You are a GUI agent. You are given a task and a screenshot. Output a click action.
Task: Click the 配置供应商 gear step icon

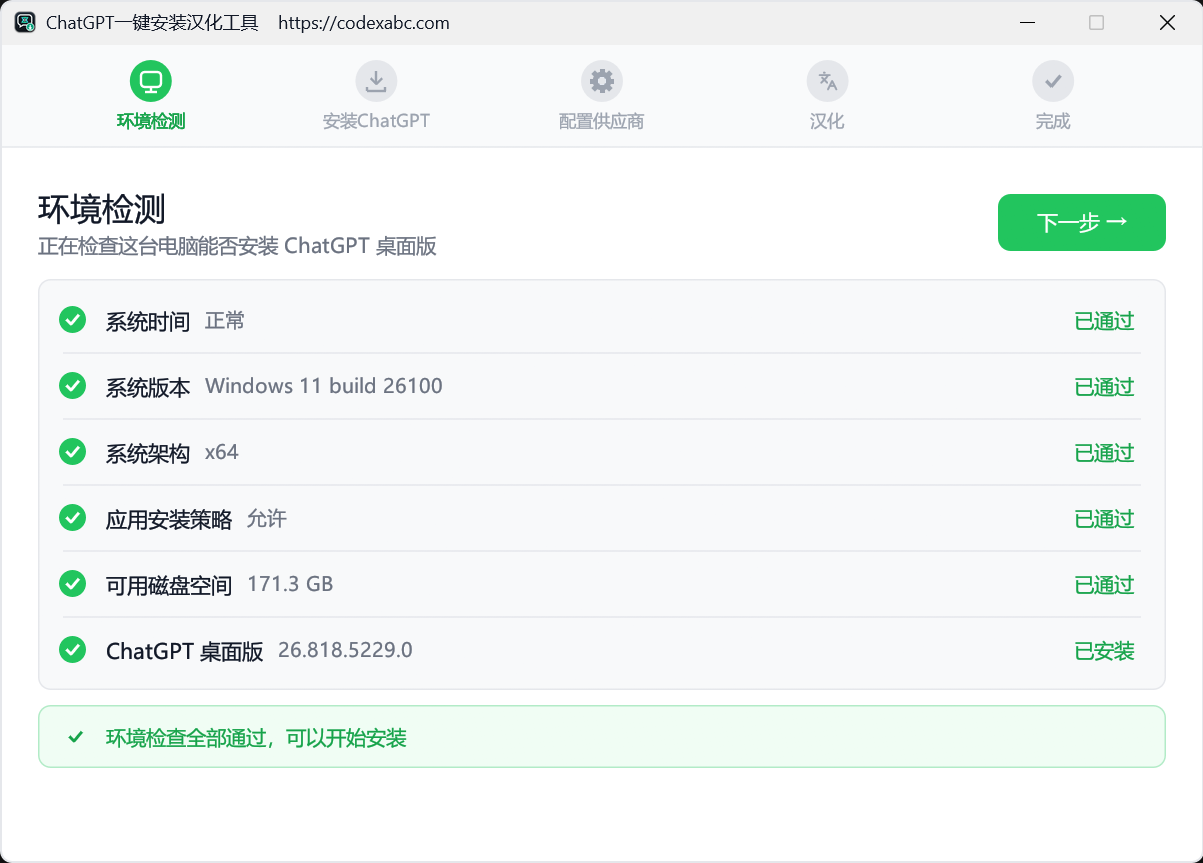pos(602,81)
